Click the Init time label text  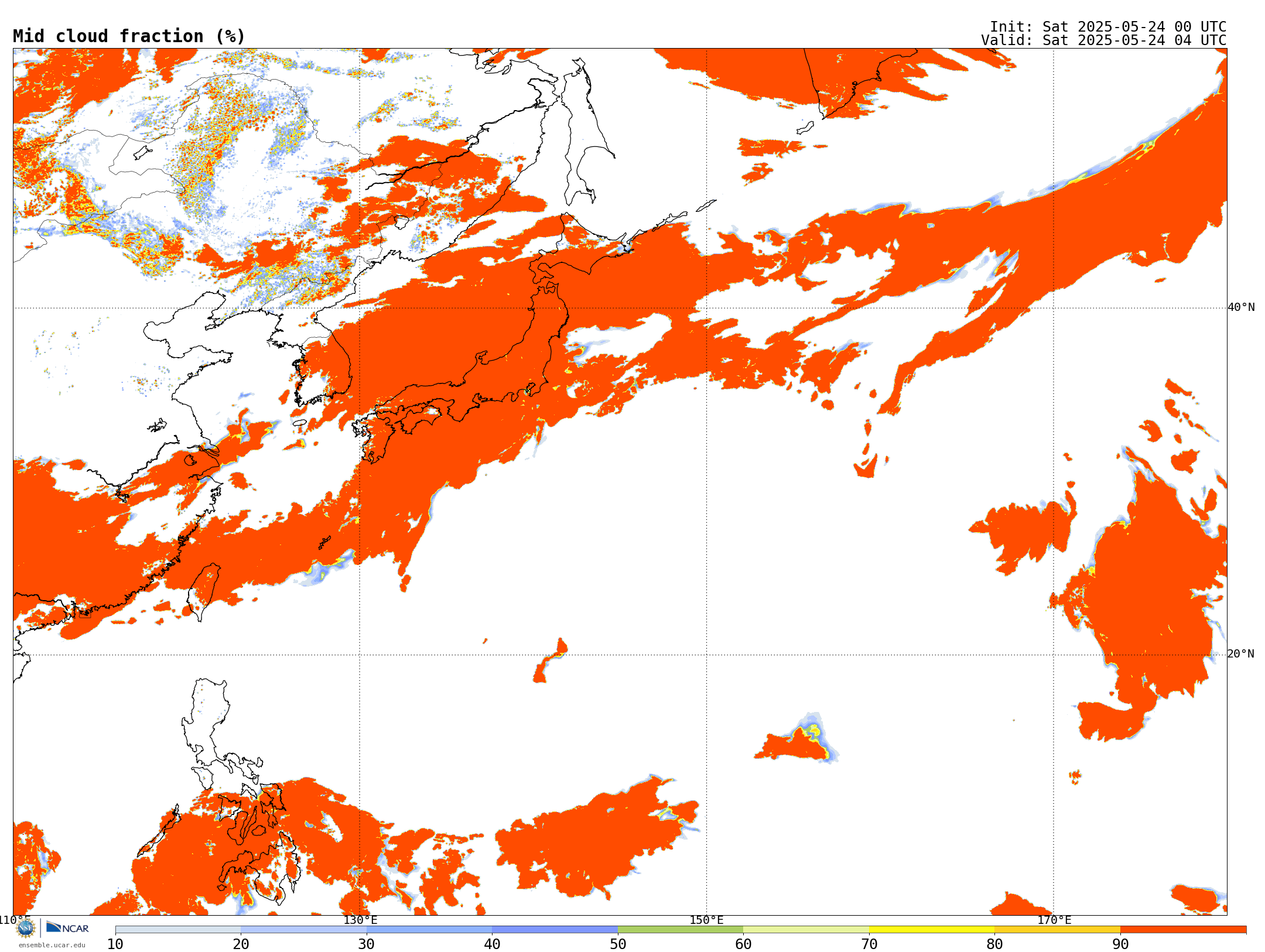1108,27
